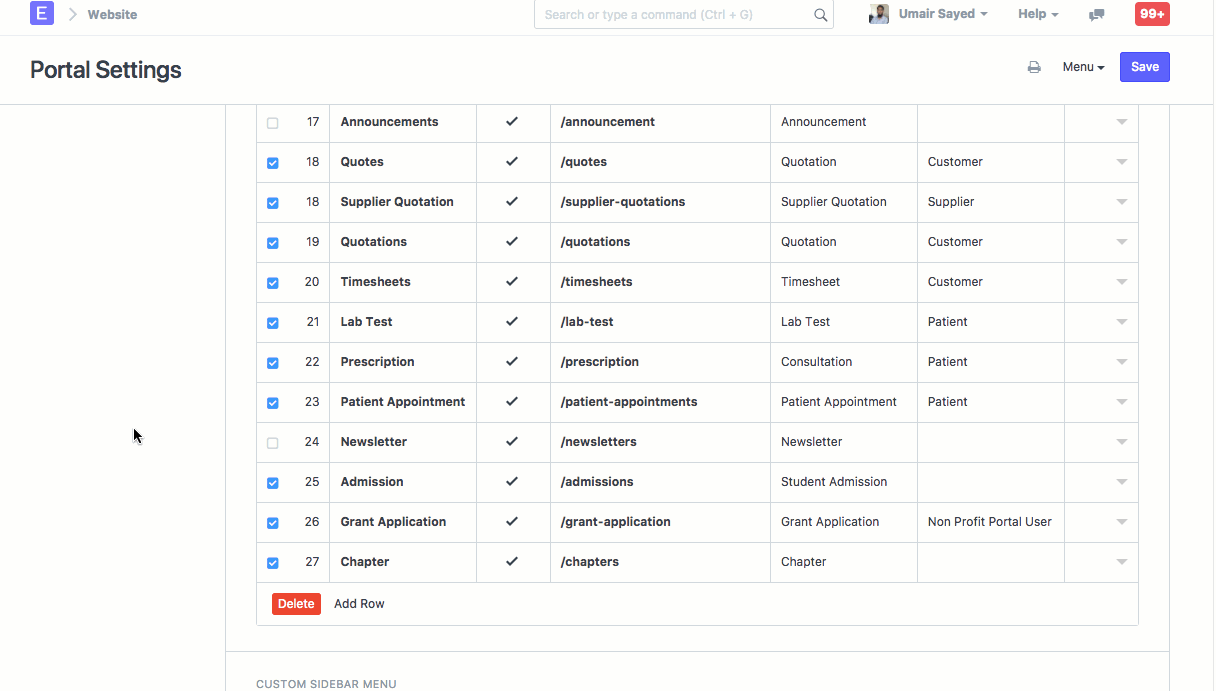Click the Grant Application title cell

click(403, 522)
